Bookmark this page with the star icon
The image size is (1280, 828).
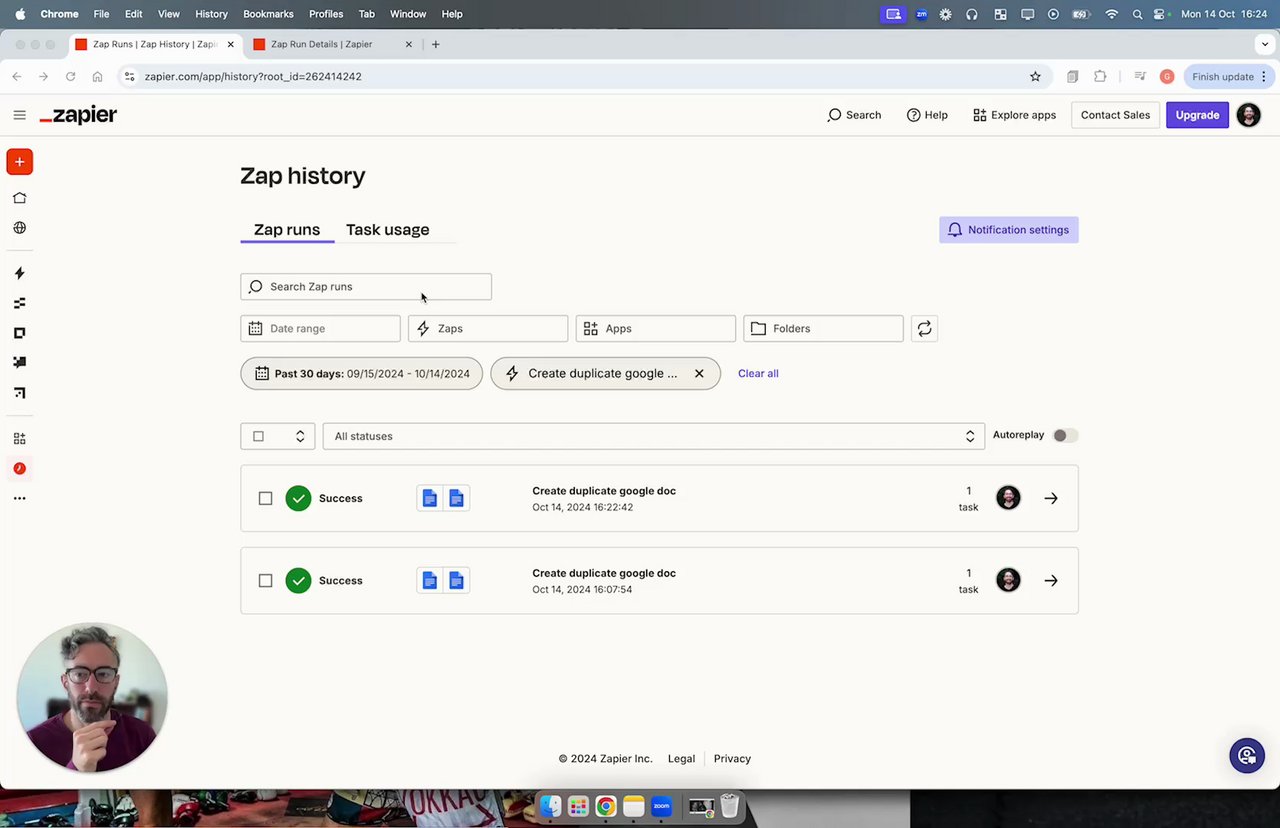click(1035, 76)
